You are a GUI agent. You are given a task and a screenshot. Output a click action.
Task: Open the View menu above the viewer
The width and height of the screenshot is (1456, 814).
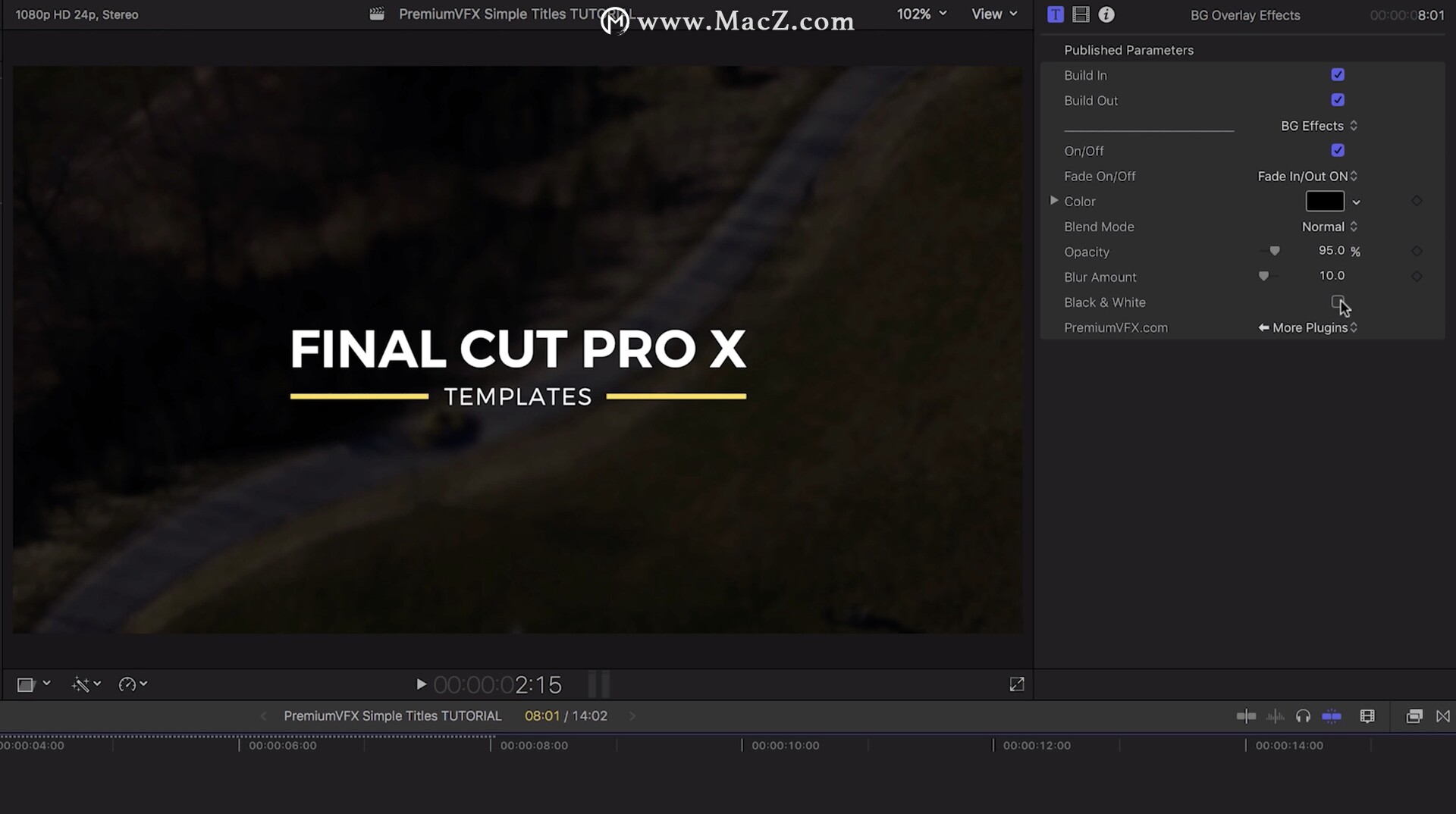pos(993,14)
